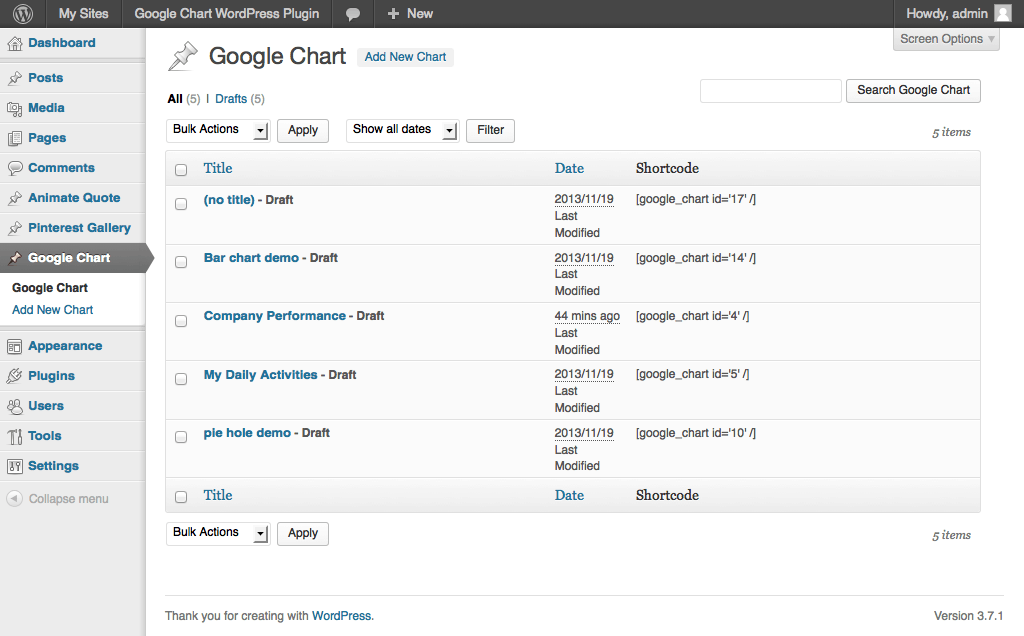
Task: Open Google Chart WordPress Plugin site menu
Action: coord(227,14)
